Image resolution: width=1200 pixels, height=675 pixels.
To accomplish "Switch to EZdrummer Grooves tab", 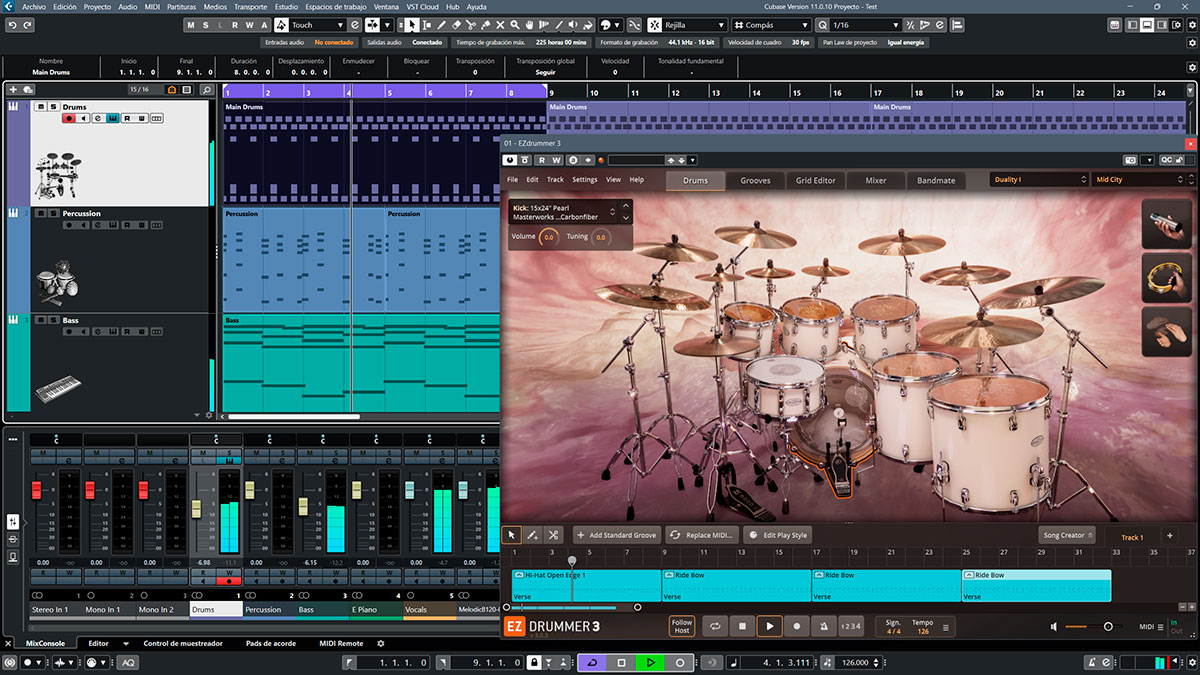I will (756, 180).
